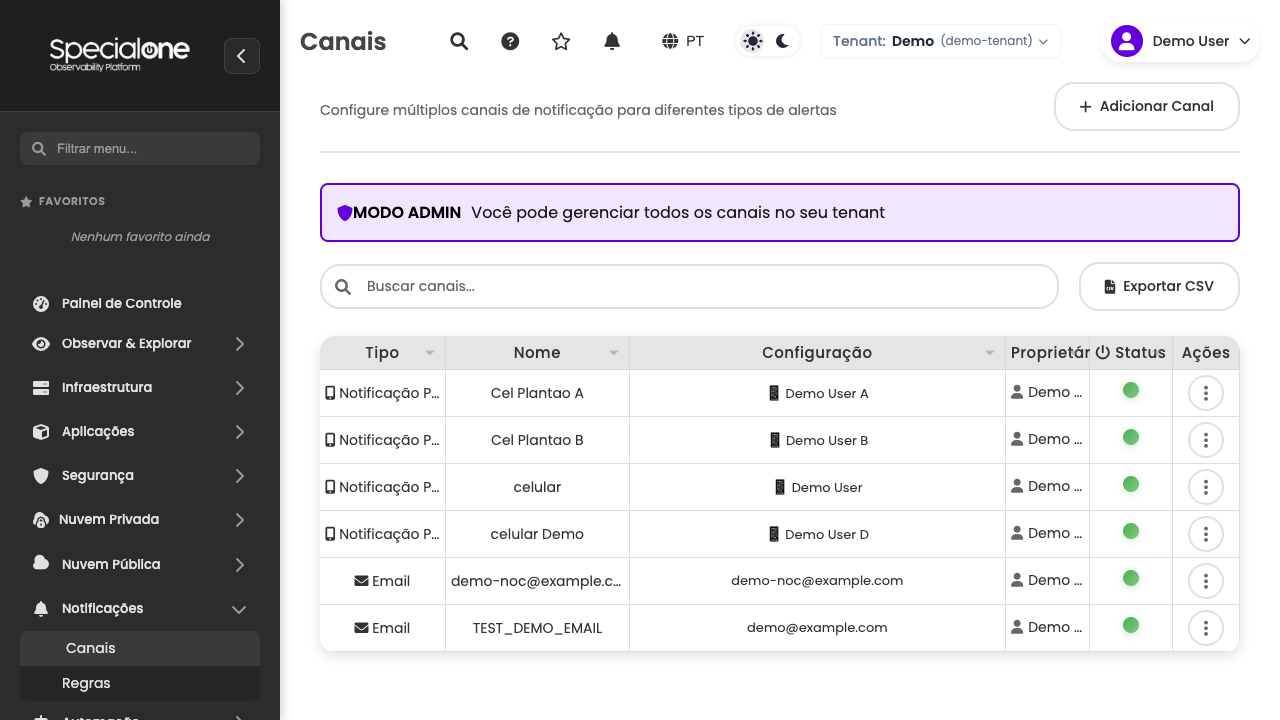
Task: Click the SpecialOne logo in the sidebar
Action: point(119,54)
